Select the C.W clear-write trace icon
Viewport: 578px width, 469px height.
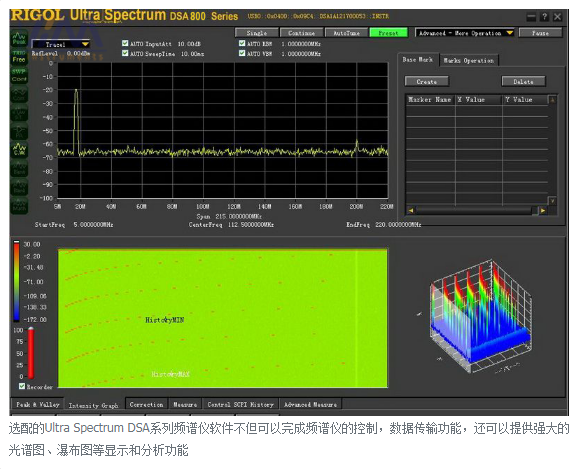(19, 149)
